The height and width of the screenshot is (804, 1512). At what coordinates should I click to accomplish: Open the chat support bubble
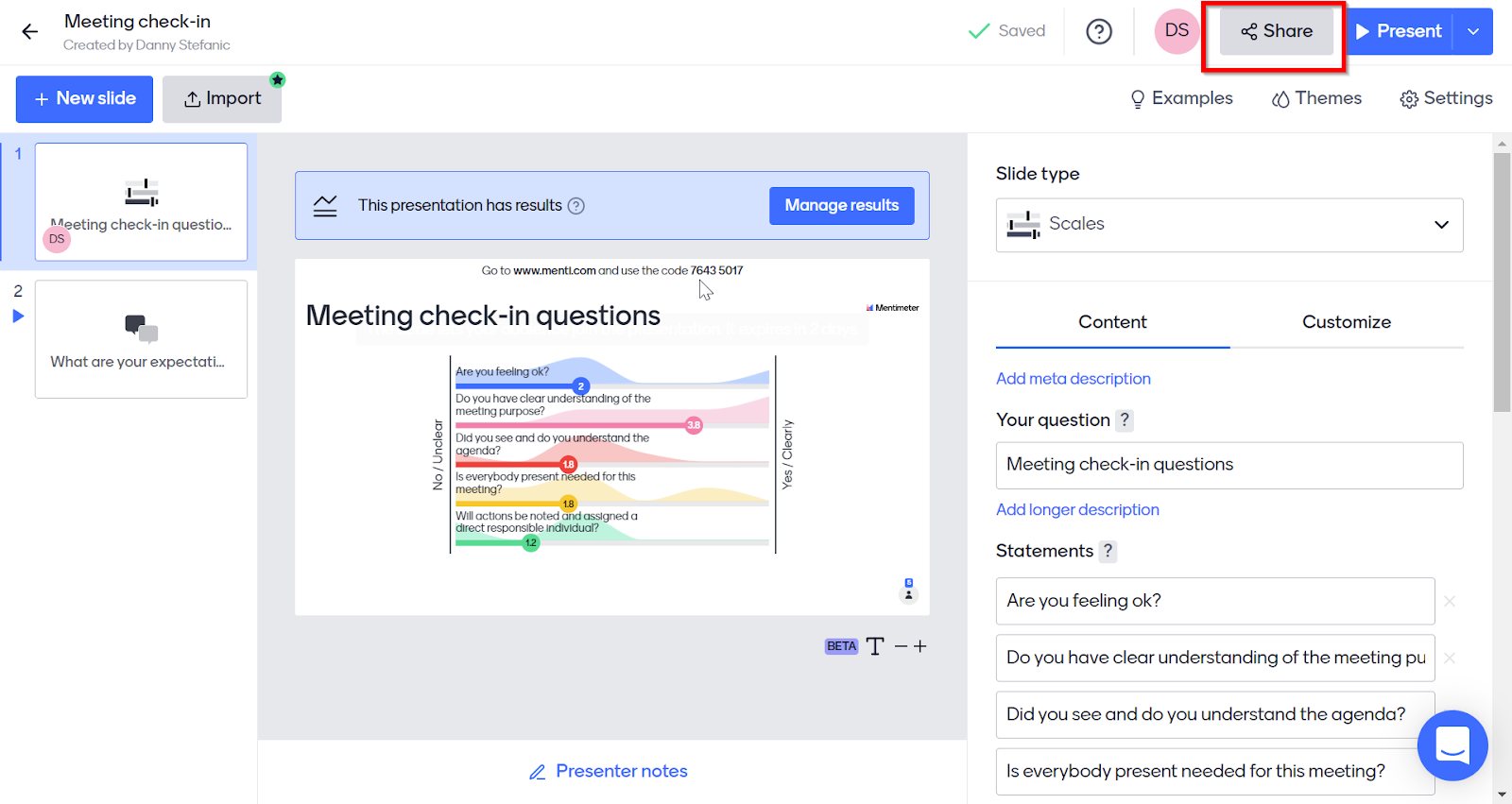(x=1452, y=745)
